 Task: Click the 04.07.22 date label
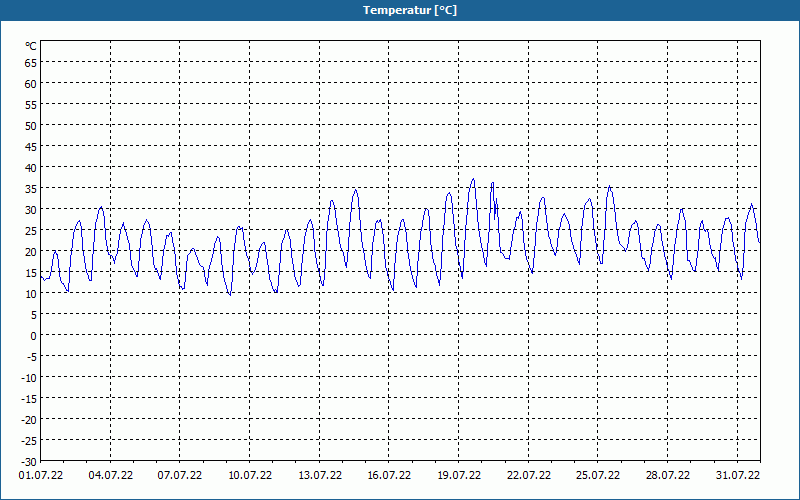[x=111, y=476]
